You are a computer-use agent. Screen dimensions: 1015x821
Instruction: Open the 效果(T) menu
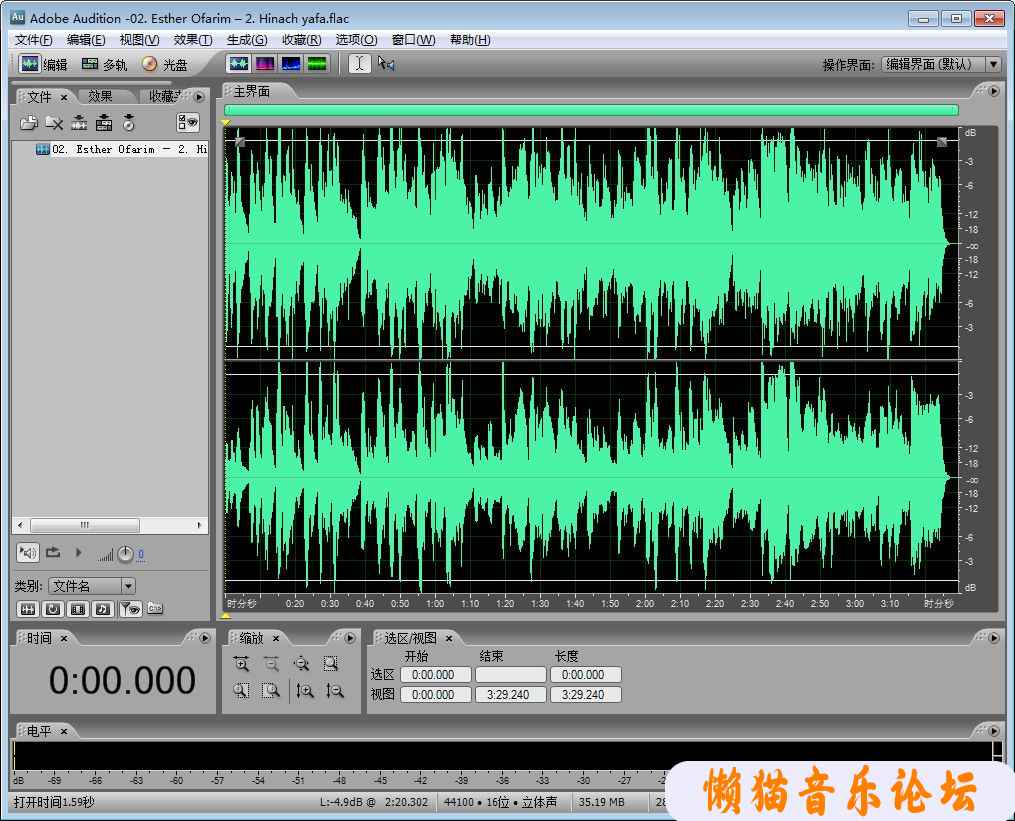(192, 40)
